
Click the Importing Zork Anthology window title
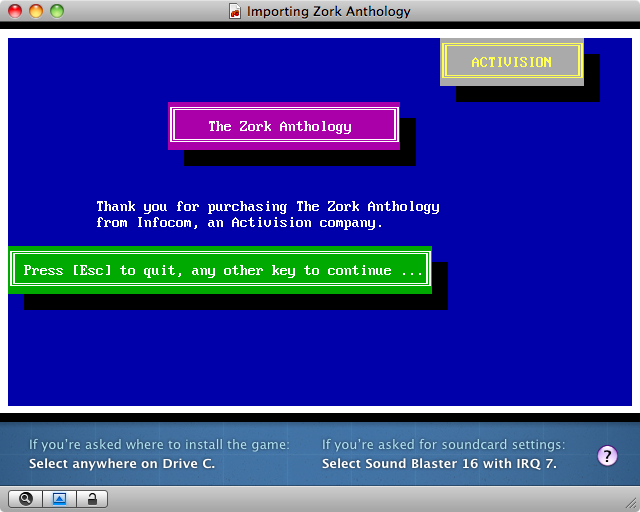click(328, 12)
